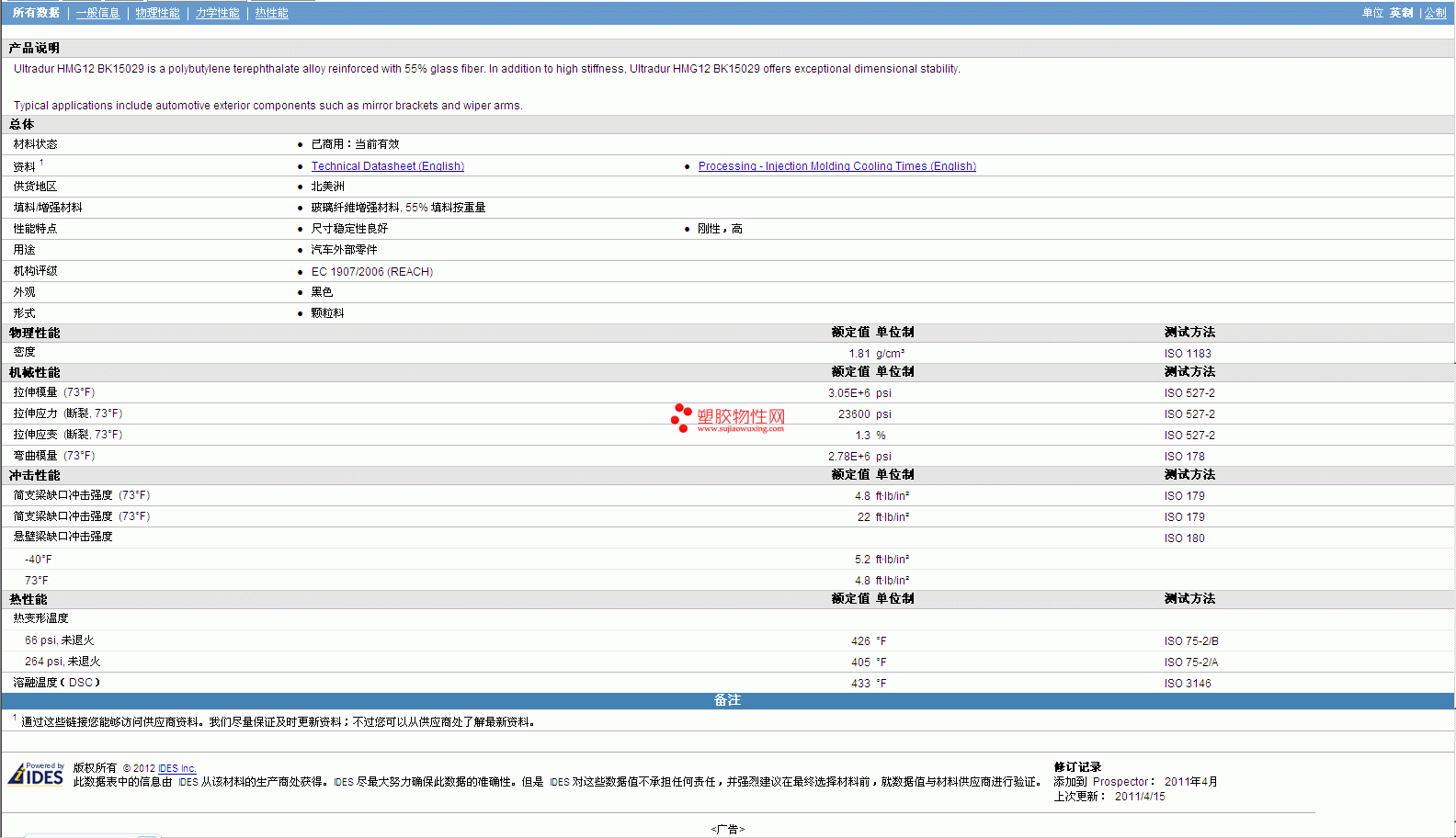Select the 所有数据 tab

pos(36,13)
